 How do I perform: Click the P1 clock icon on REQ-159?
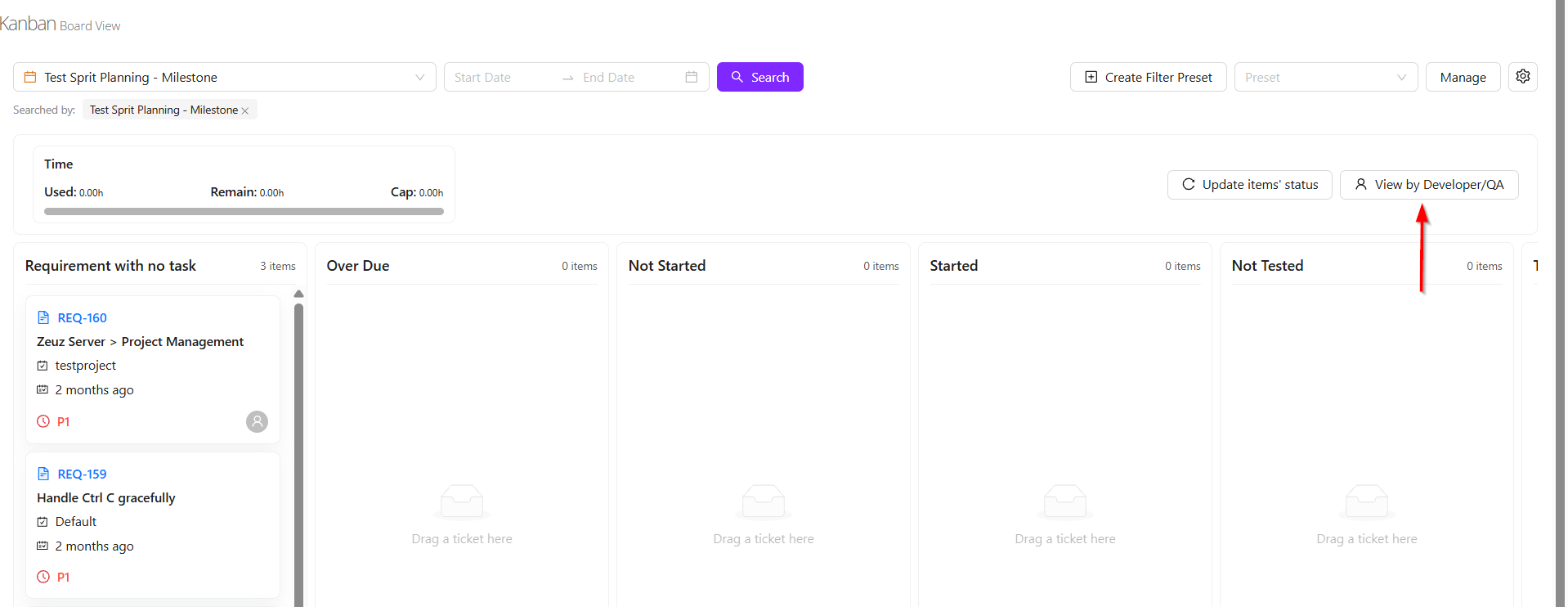coord(43,577)
